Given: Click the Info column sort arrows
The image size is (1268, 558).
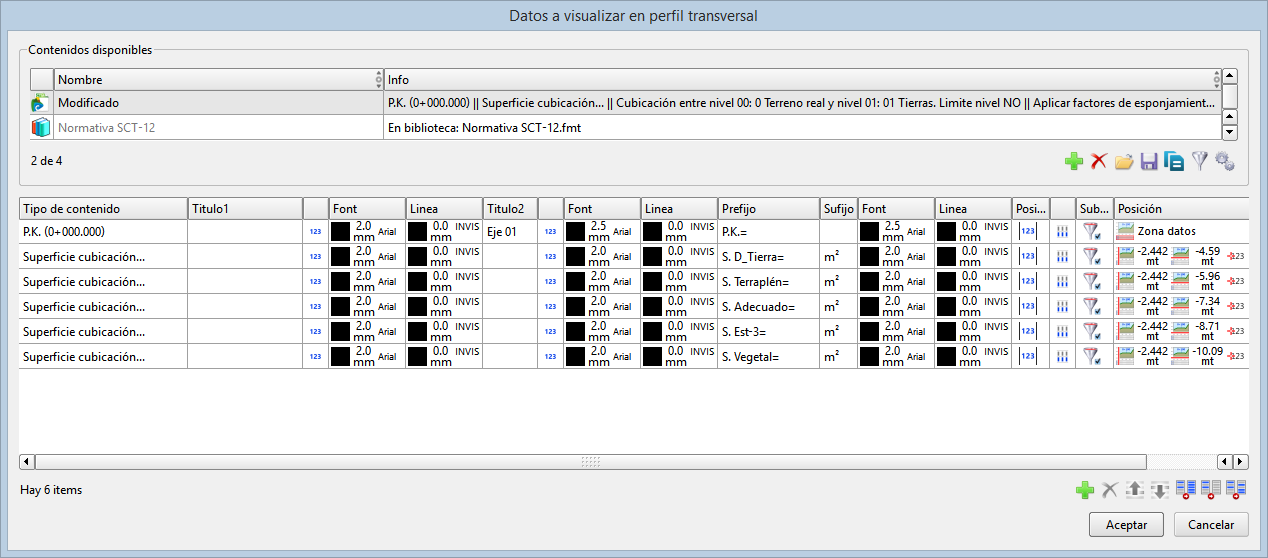Looking at the screenshot, I should (1216, 79).
